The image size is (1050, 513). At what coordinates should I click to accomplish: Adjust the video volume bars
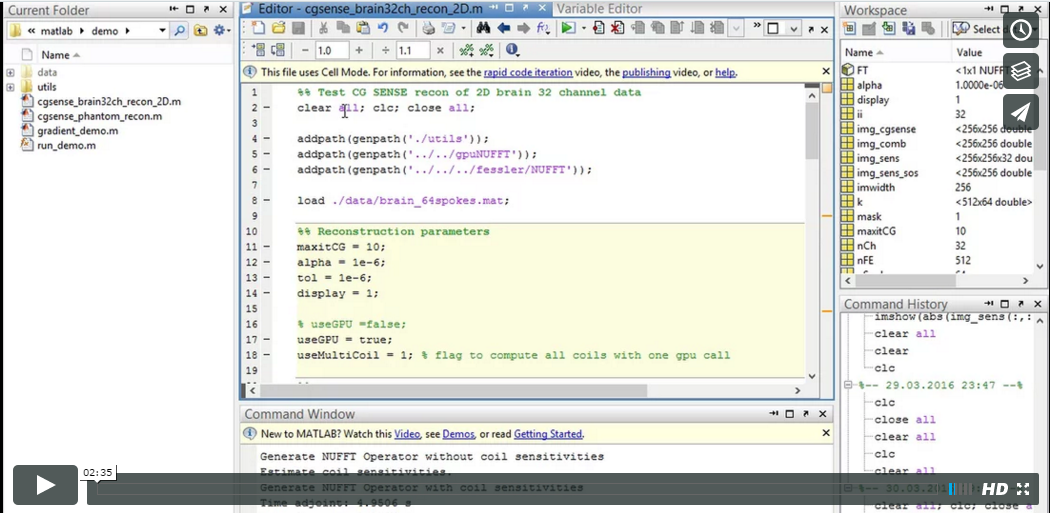tap(962, 490)
